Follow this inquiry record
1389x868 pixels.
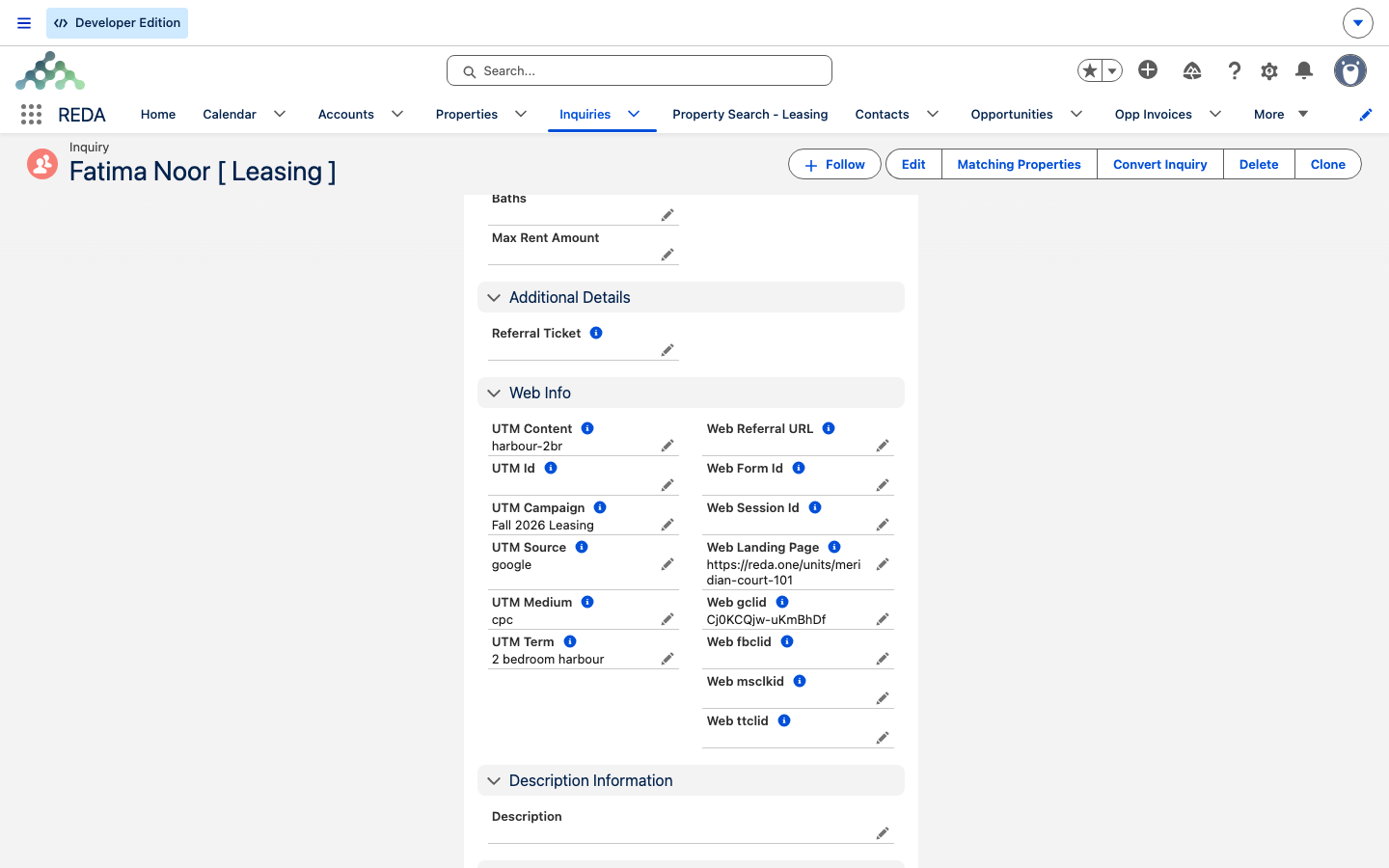834,164
